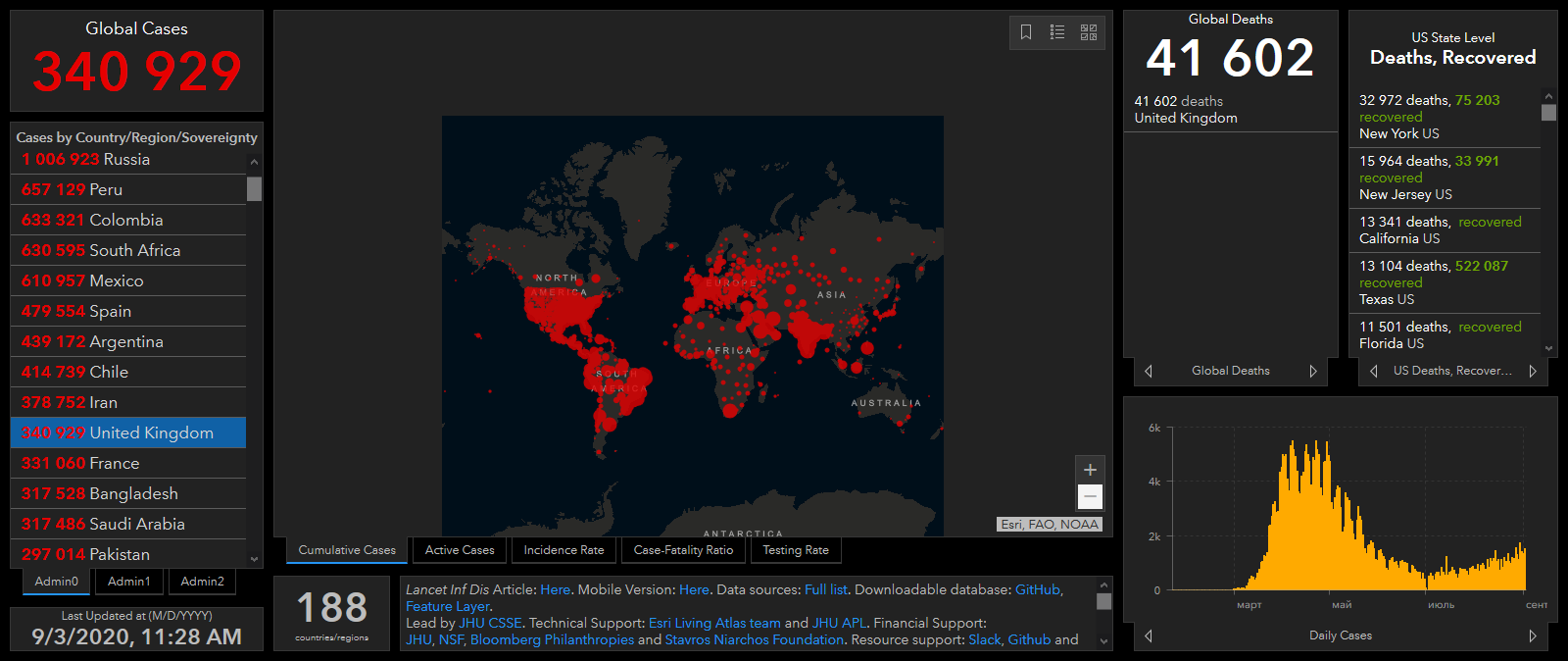Open the Stavros Niarchos Foundation link
This screenshot has height=661, width=1568.
[755, 639]
